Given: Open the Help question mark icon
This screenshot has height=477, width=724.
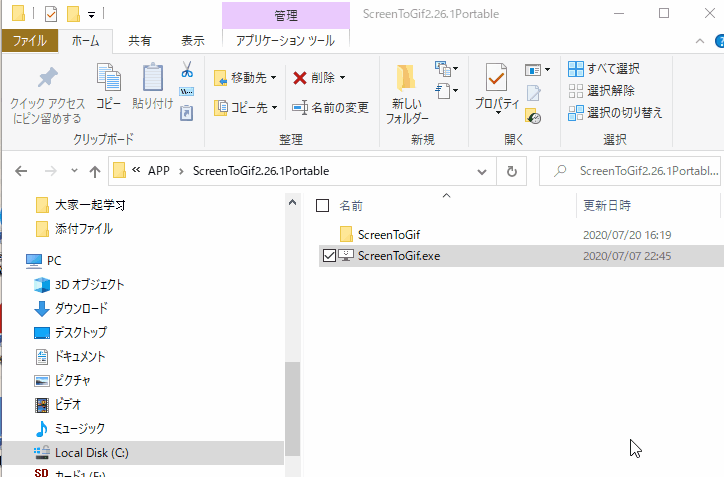Looking at the screenshot, I should pyautogui.click(x=719, y=41).
